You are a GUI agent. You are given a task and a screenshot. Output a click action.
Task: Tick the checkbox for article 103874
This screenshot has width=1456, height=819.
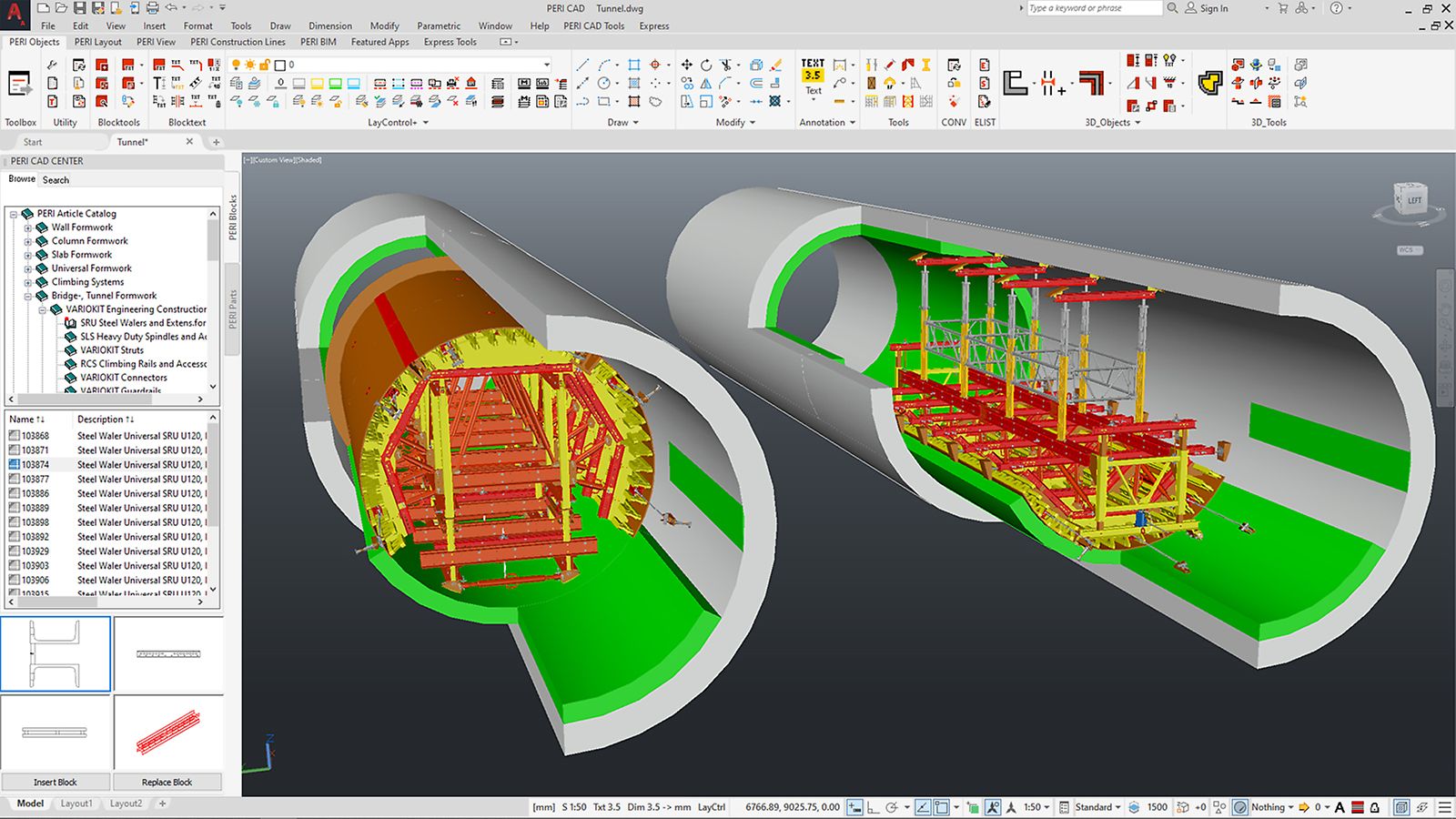(14, 464)
